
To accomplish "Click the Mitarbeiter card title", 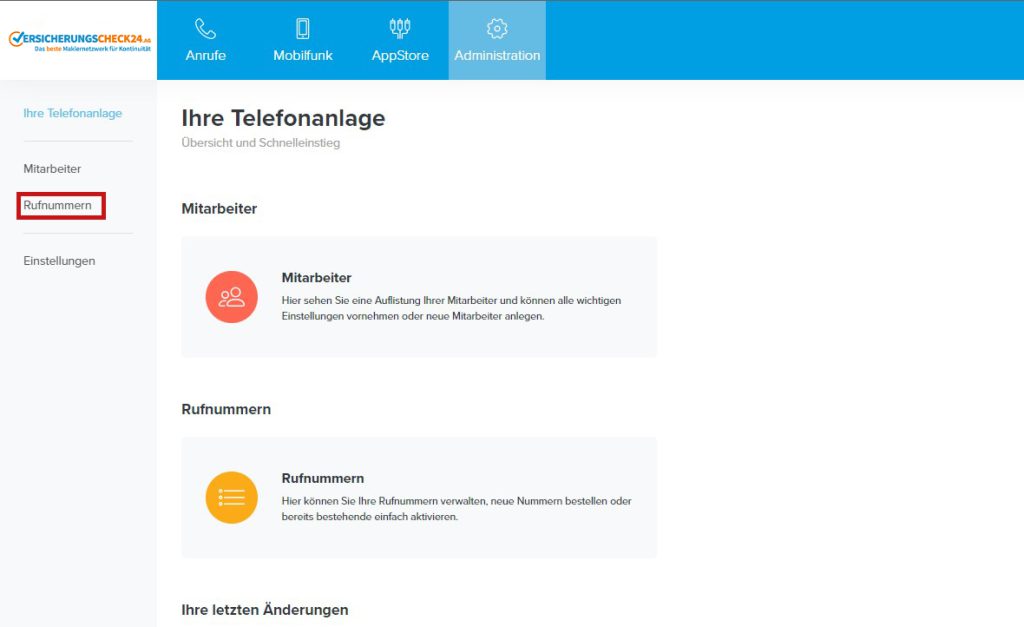I will click(x=316, y=278).
